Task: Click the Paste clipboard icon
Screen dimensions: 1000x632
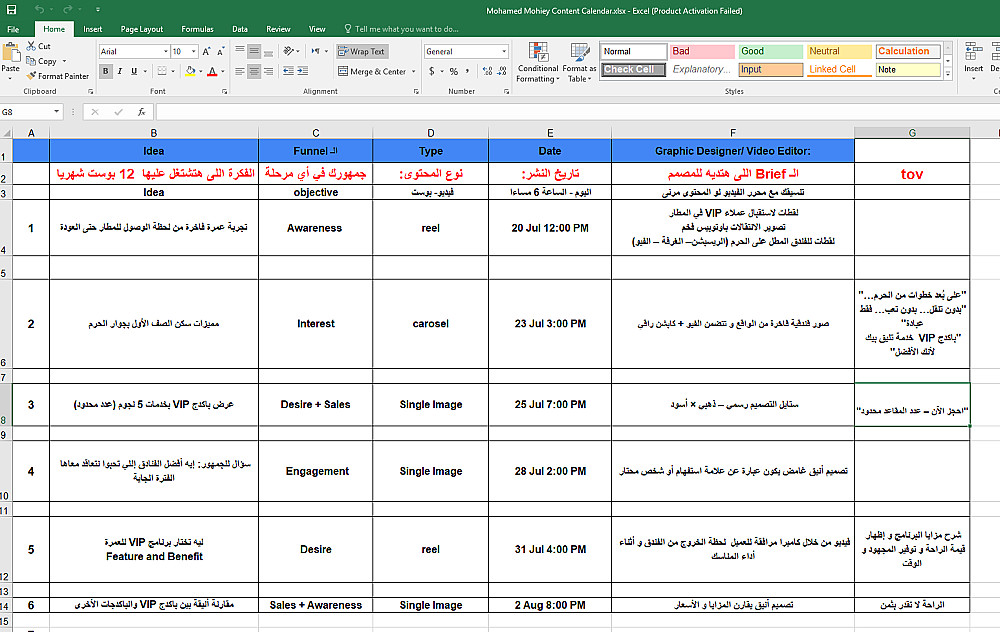Action: pos(10,52)
